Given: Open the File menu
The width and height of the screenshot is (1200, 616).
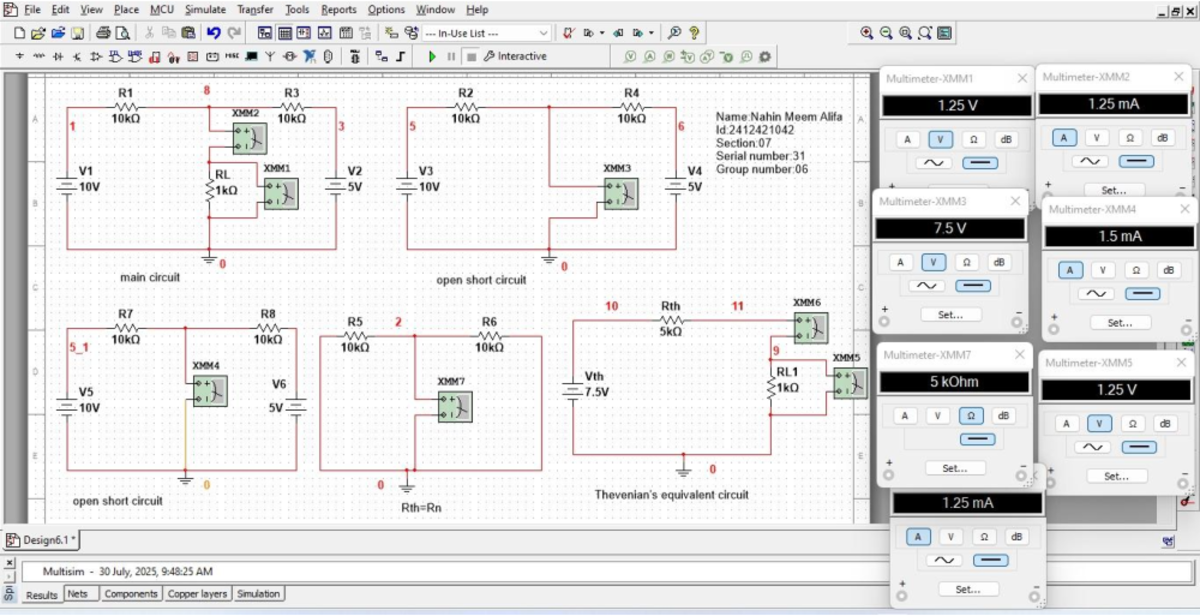Looking at the screenshot, I should tap(32, 9).
